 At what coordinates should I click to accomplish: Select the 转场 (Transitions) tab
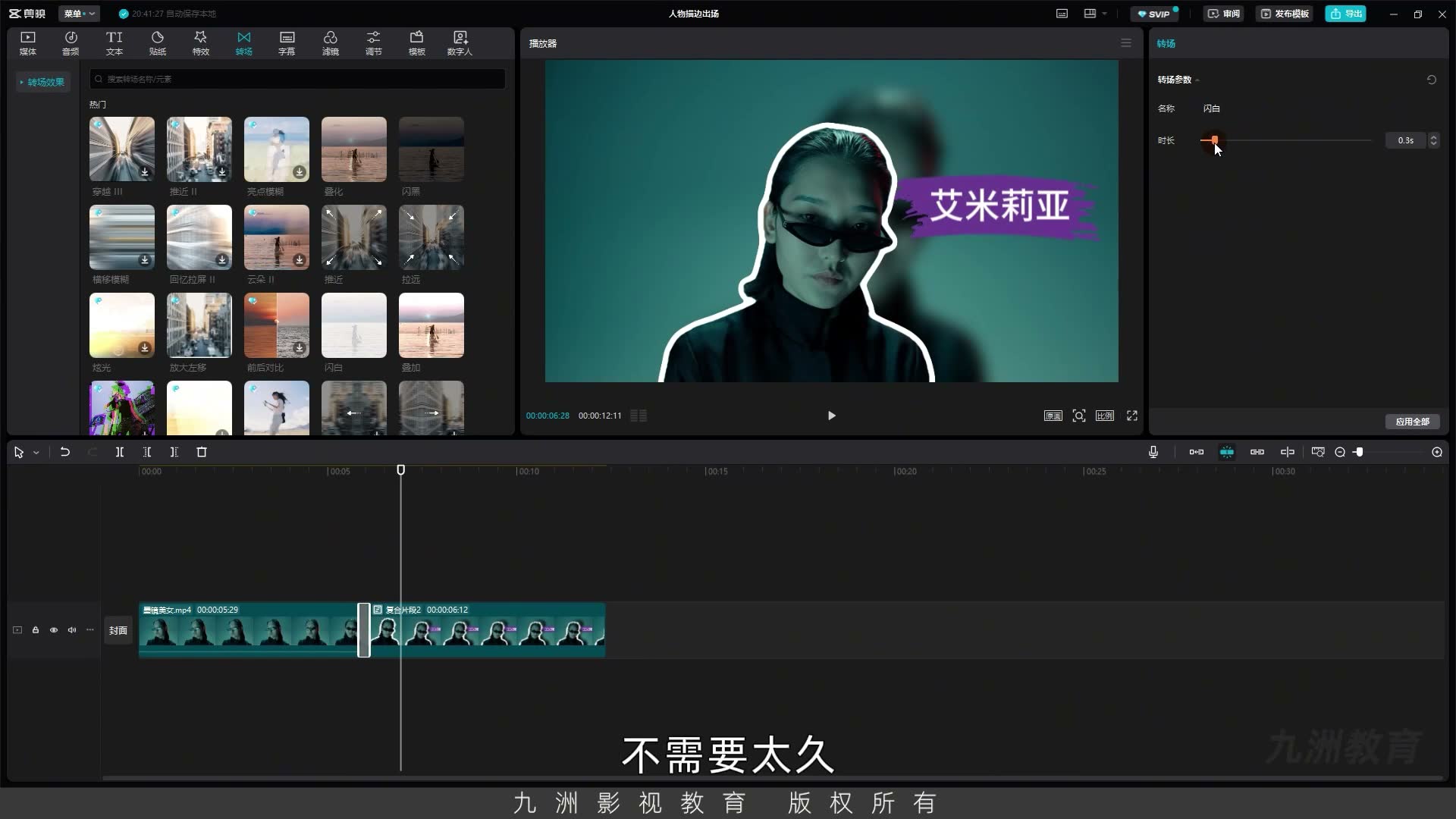point(243,43)
